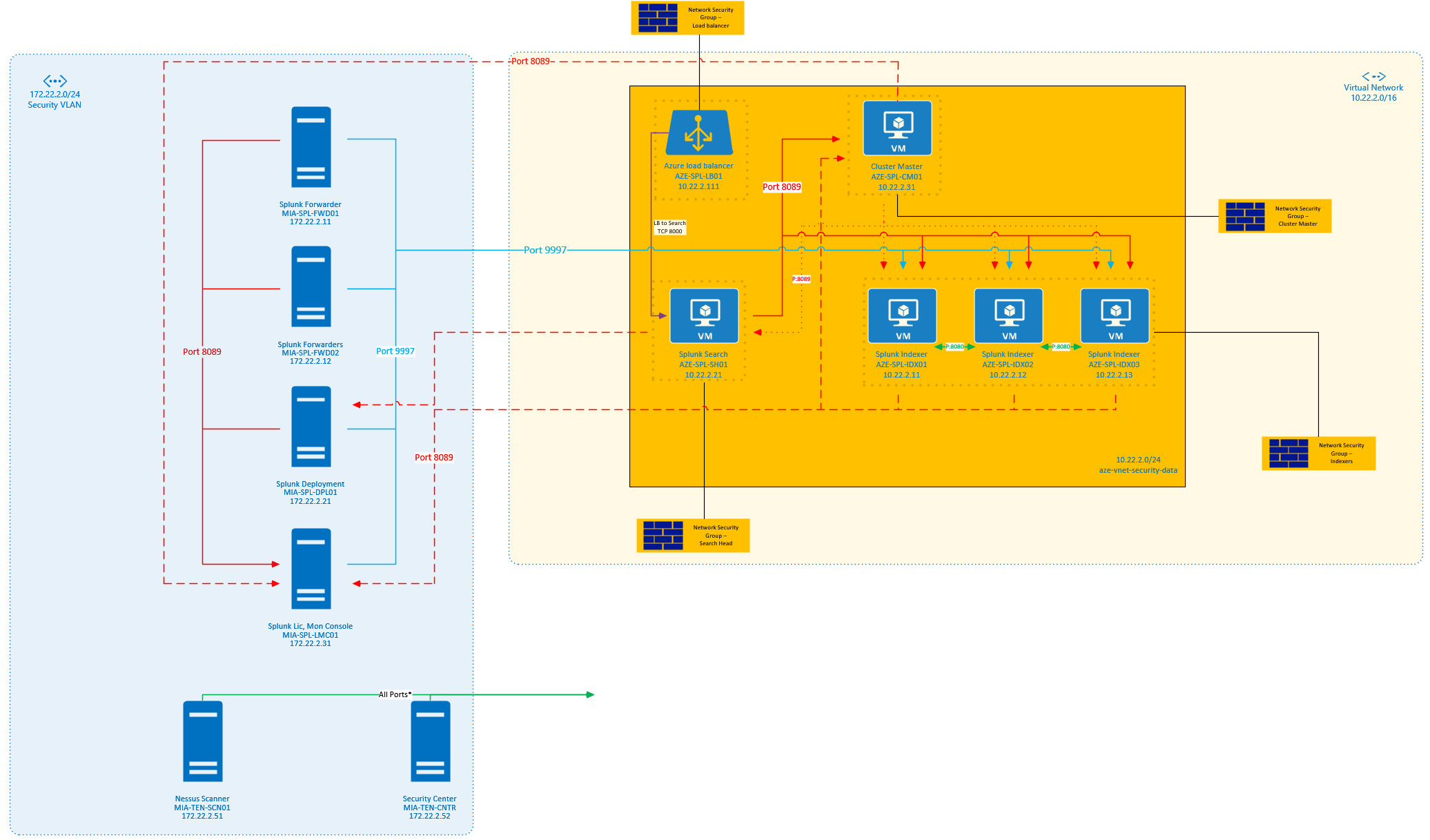Viewport: 1430px width, 840px height.
Task: Select the Cluster Master VM icon
Action: pyautogui.click(x=897, y=128)
